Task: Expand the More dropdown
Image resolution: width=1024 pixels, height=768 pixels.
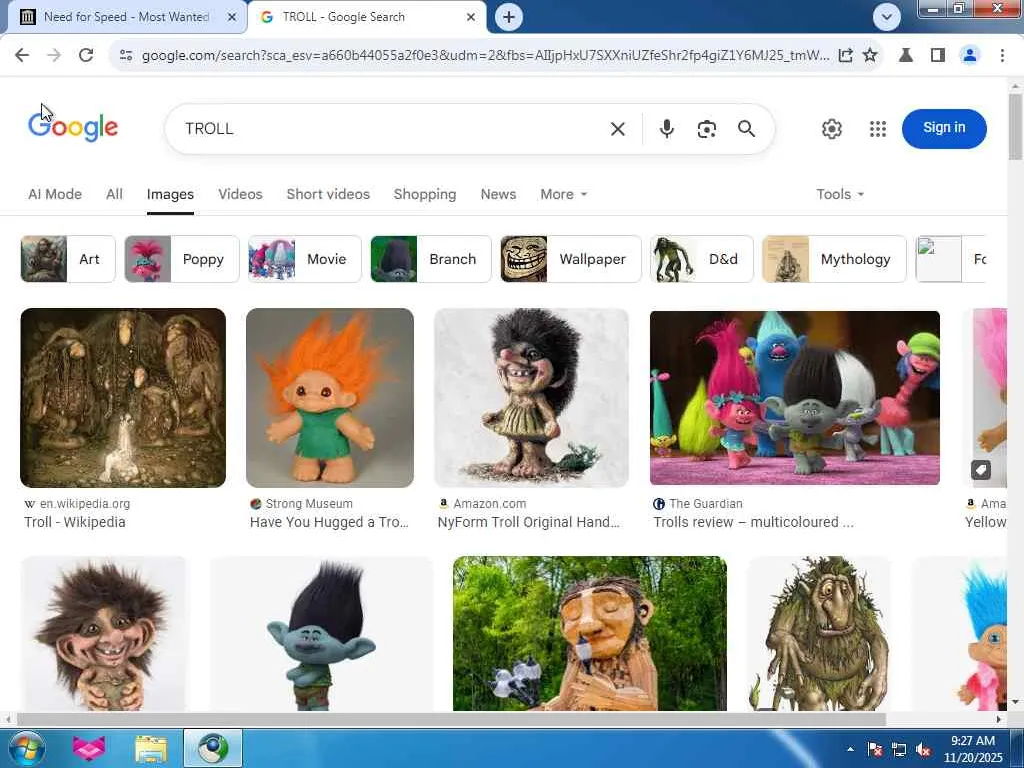Action: 563,194
